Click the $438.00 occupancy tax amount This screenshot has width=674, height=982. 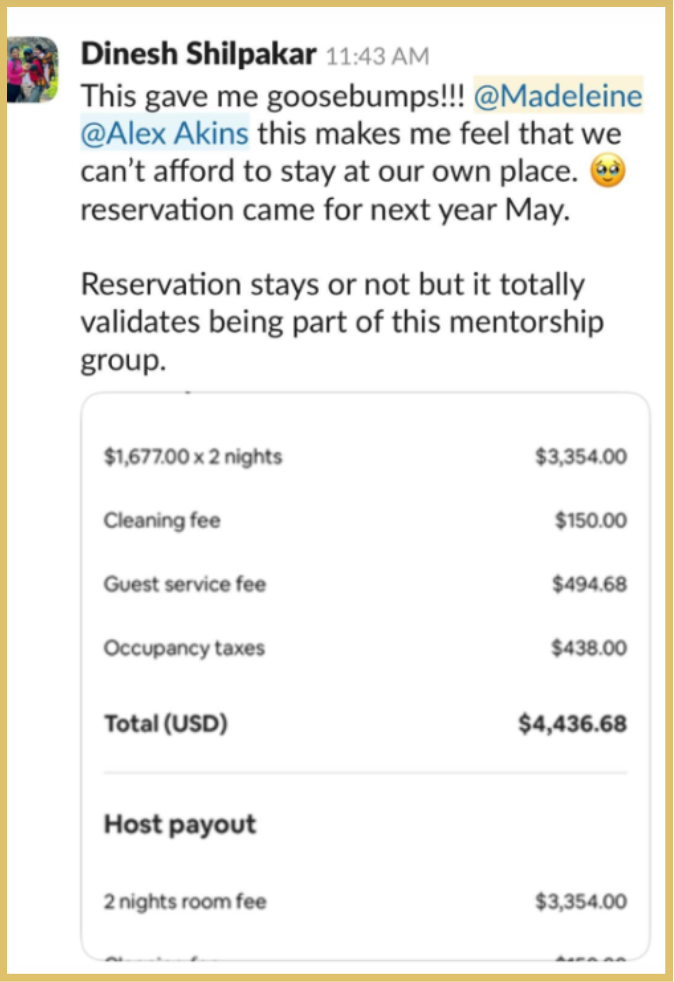[590, 648]
